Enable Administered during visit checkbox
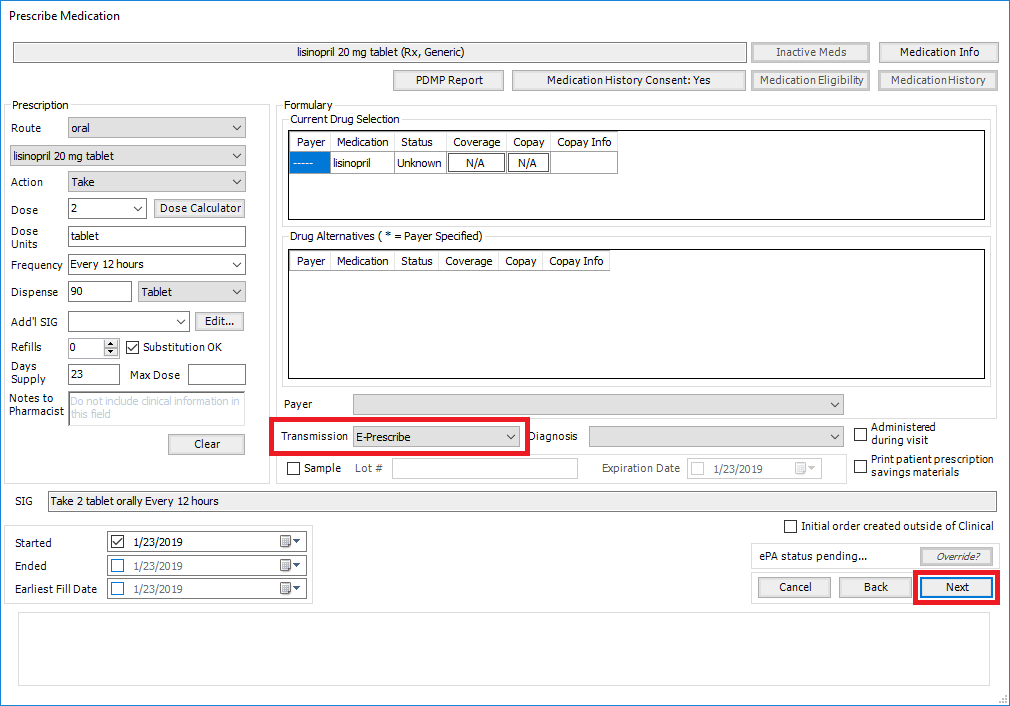 [860, 434]
